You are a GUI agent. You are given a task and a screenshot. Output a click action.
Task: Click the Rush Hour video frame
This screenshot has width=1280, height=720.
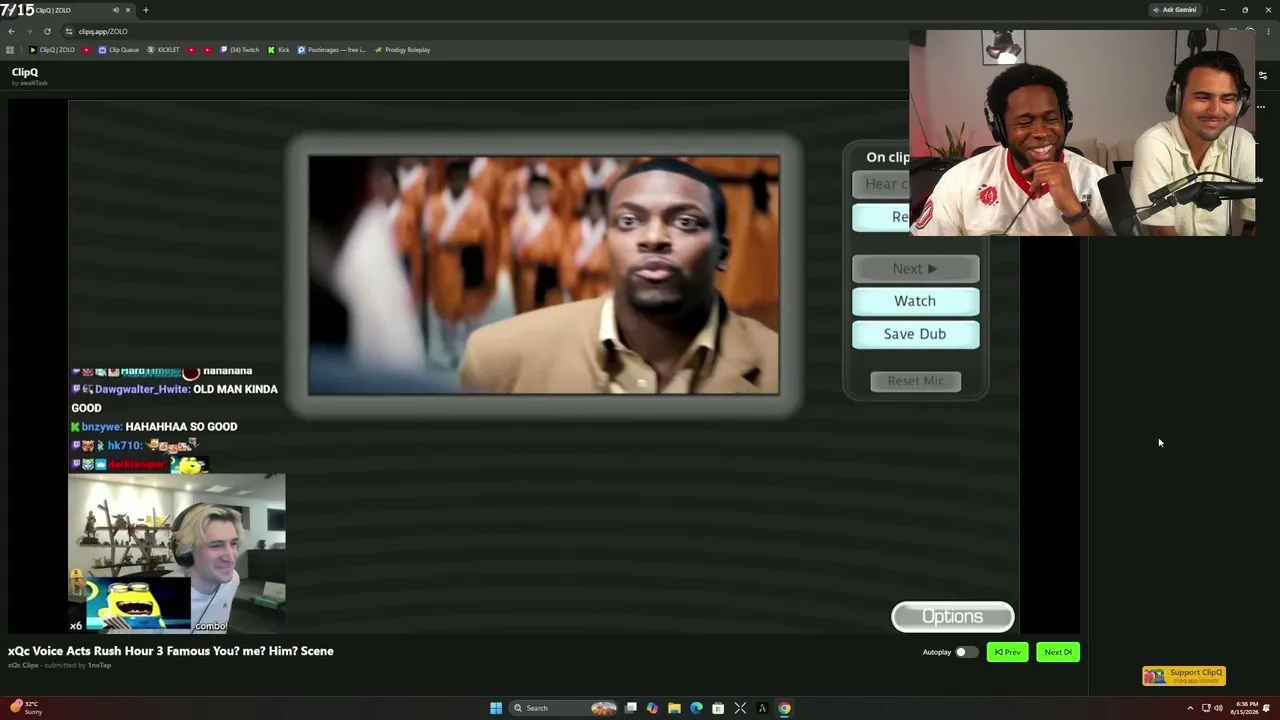(544, 275)
